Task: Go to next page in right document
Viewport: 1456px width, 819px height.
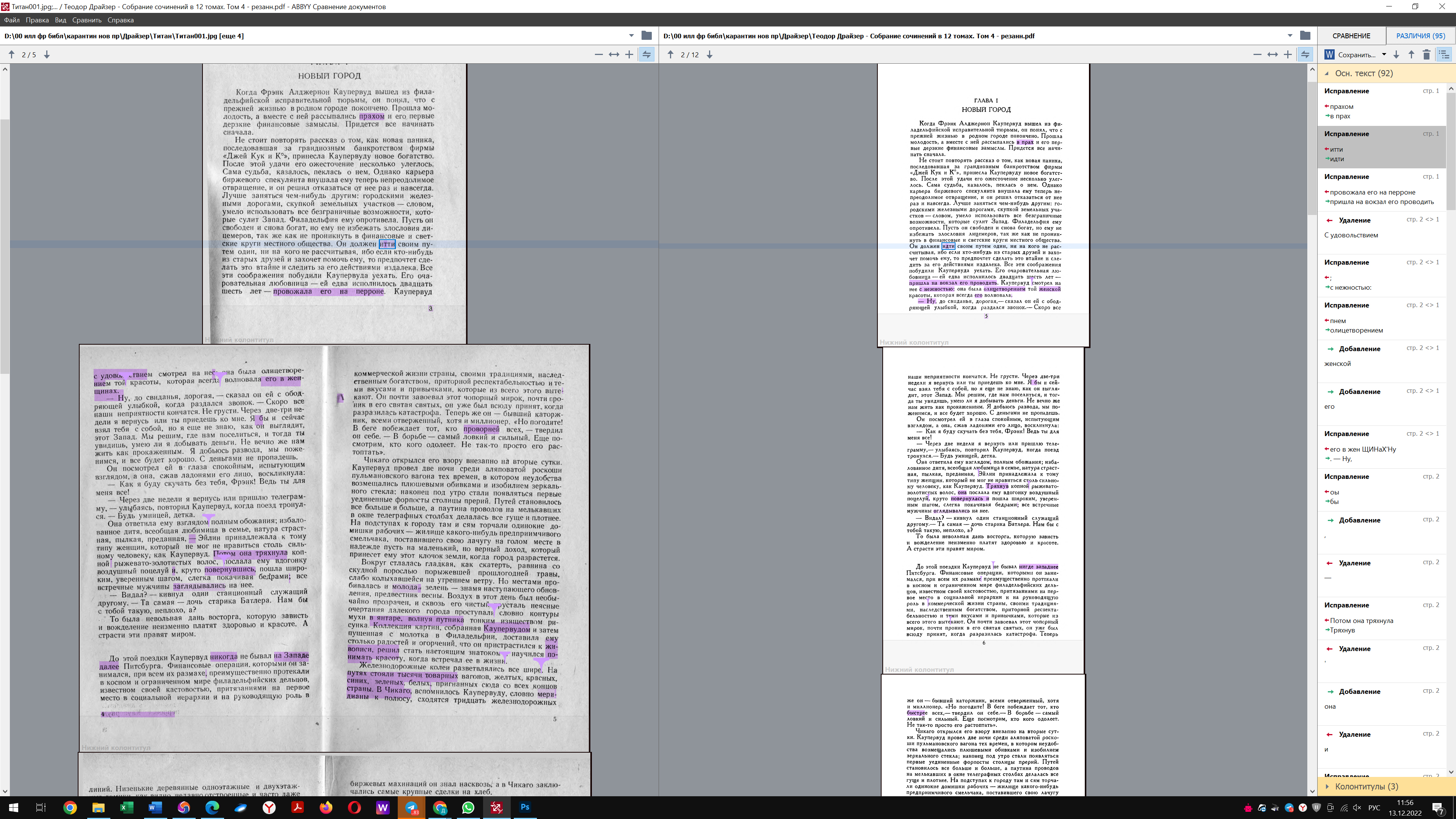Action: (709, 54)
